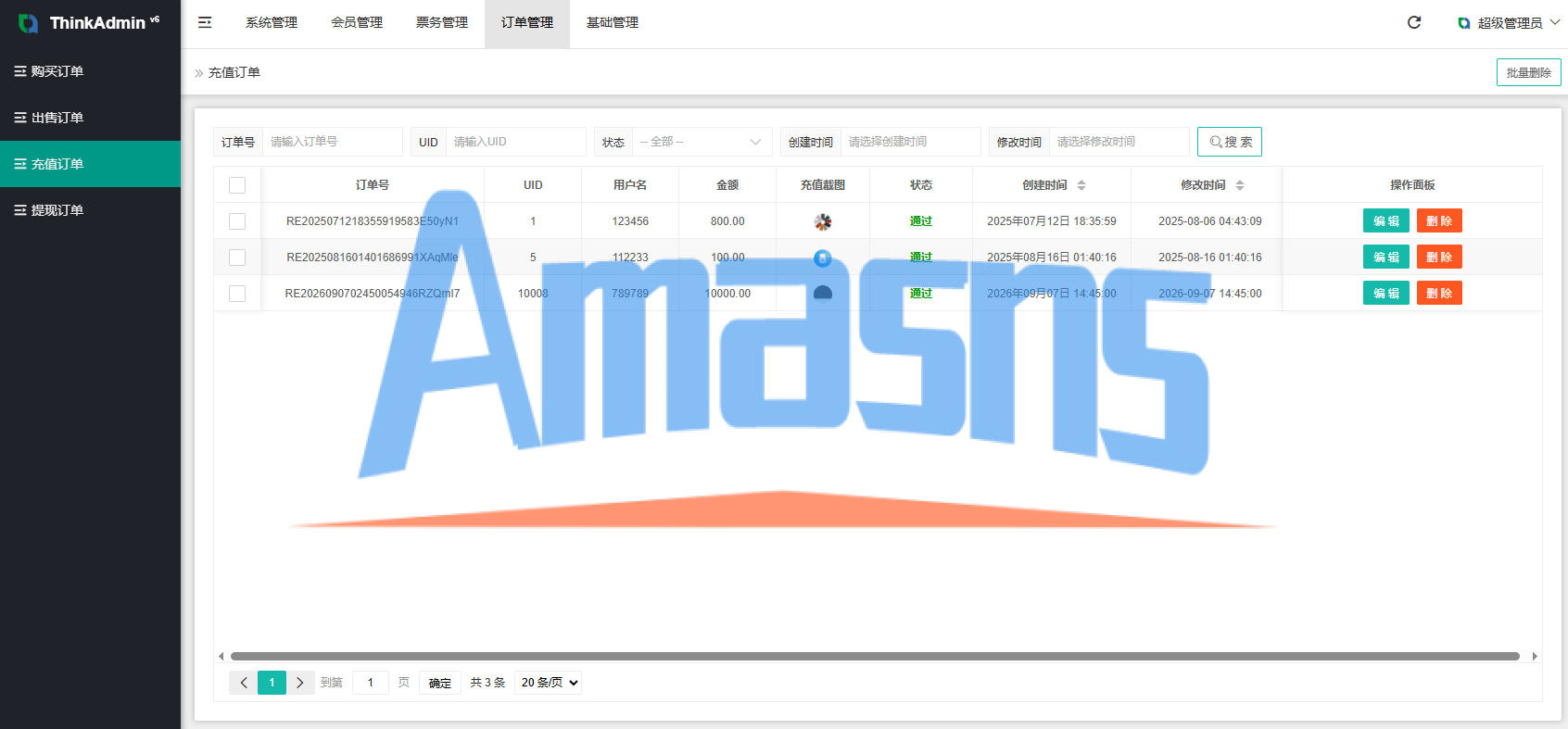
Task: Click the super admin avatar icon
Action: tap(1464, 23)
